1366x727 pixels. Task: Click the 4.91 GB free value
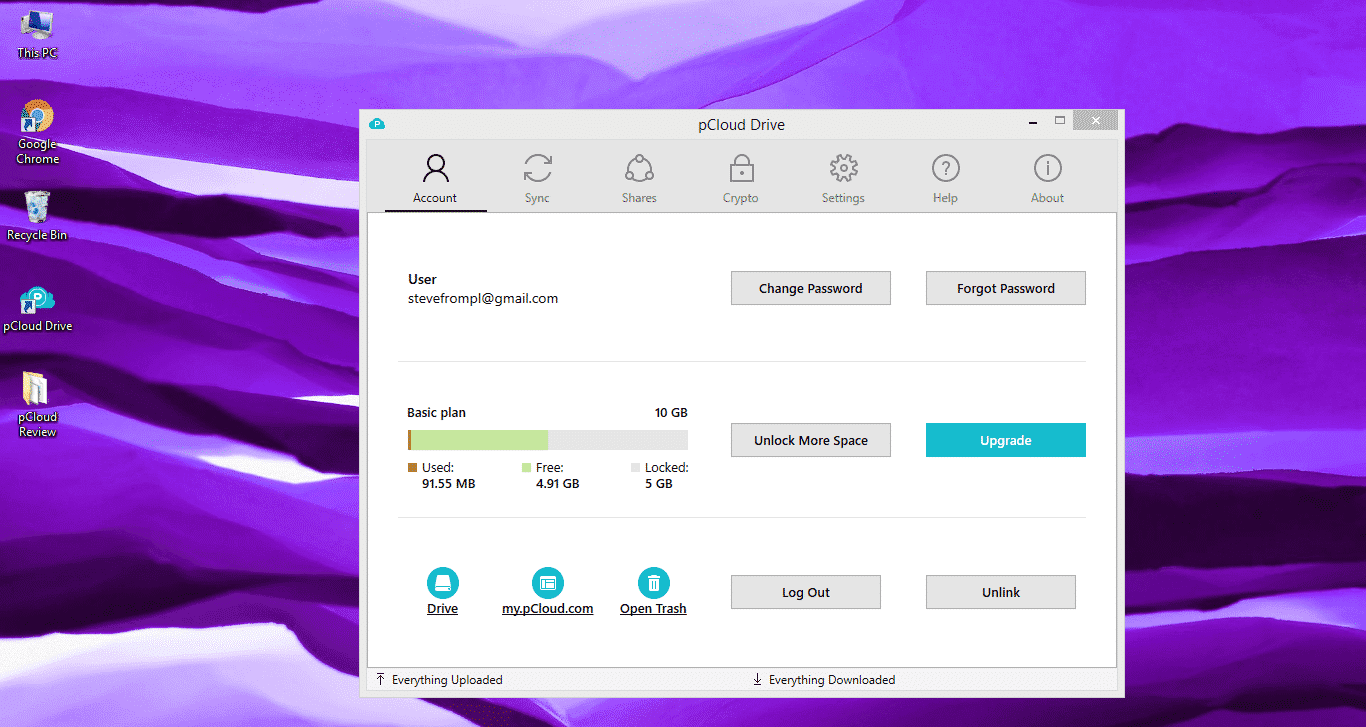(558, 483)
